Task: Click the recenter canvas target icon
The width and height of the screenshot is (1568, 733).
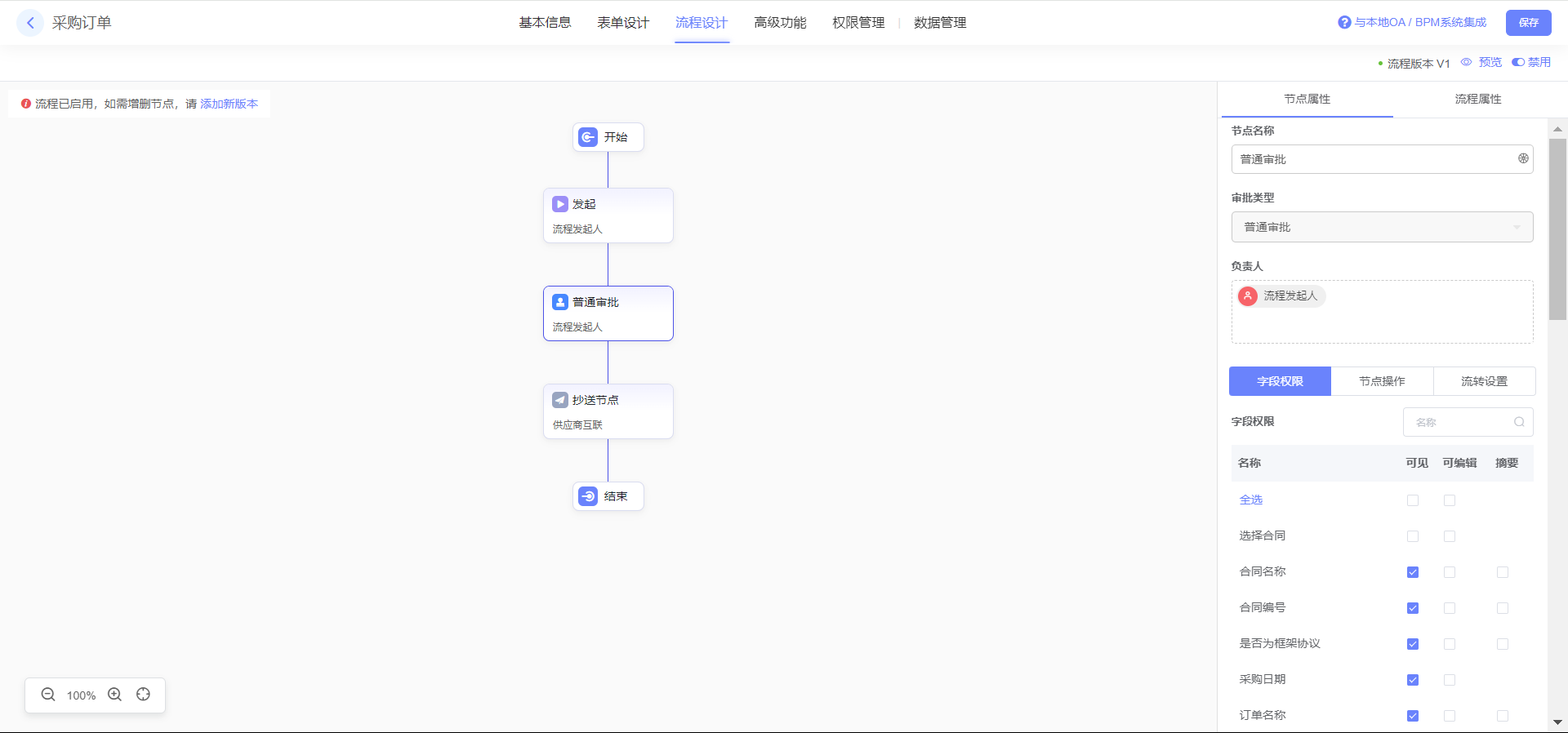Action: 144,695
